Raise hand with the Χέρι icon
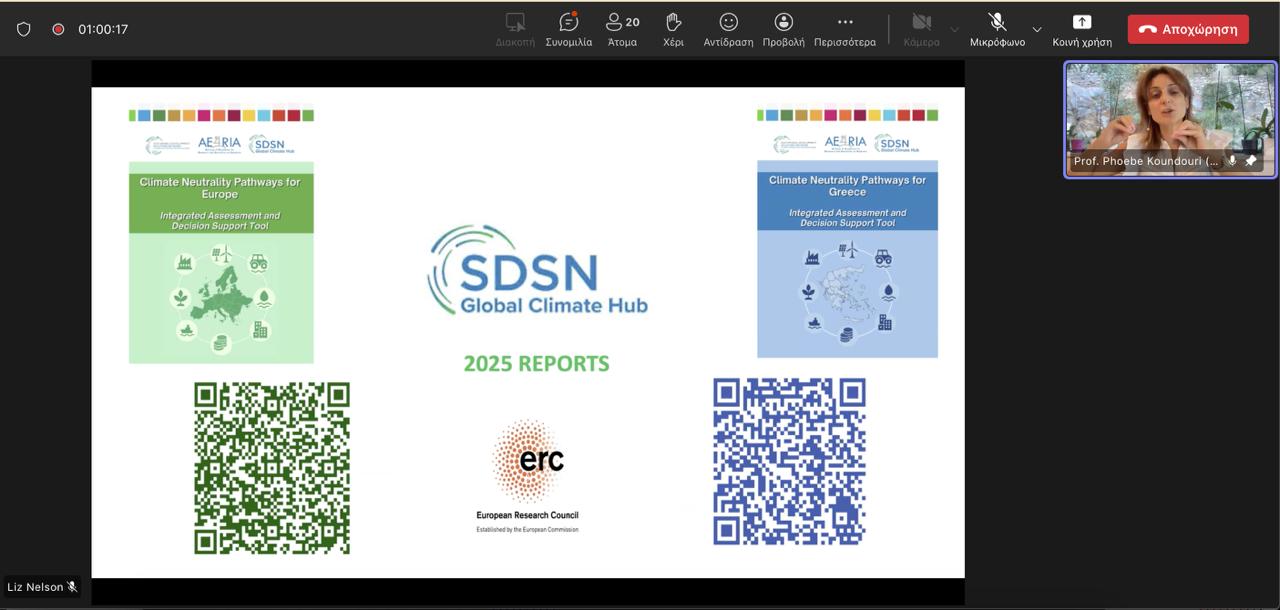 (673, 23)
